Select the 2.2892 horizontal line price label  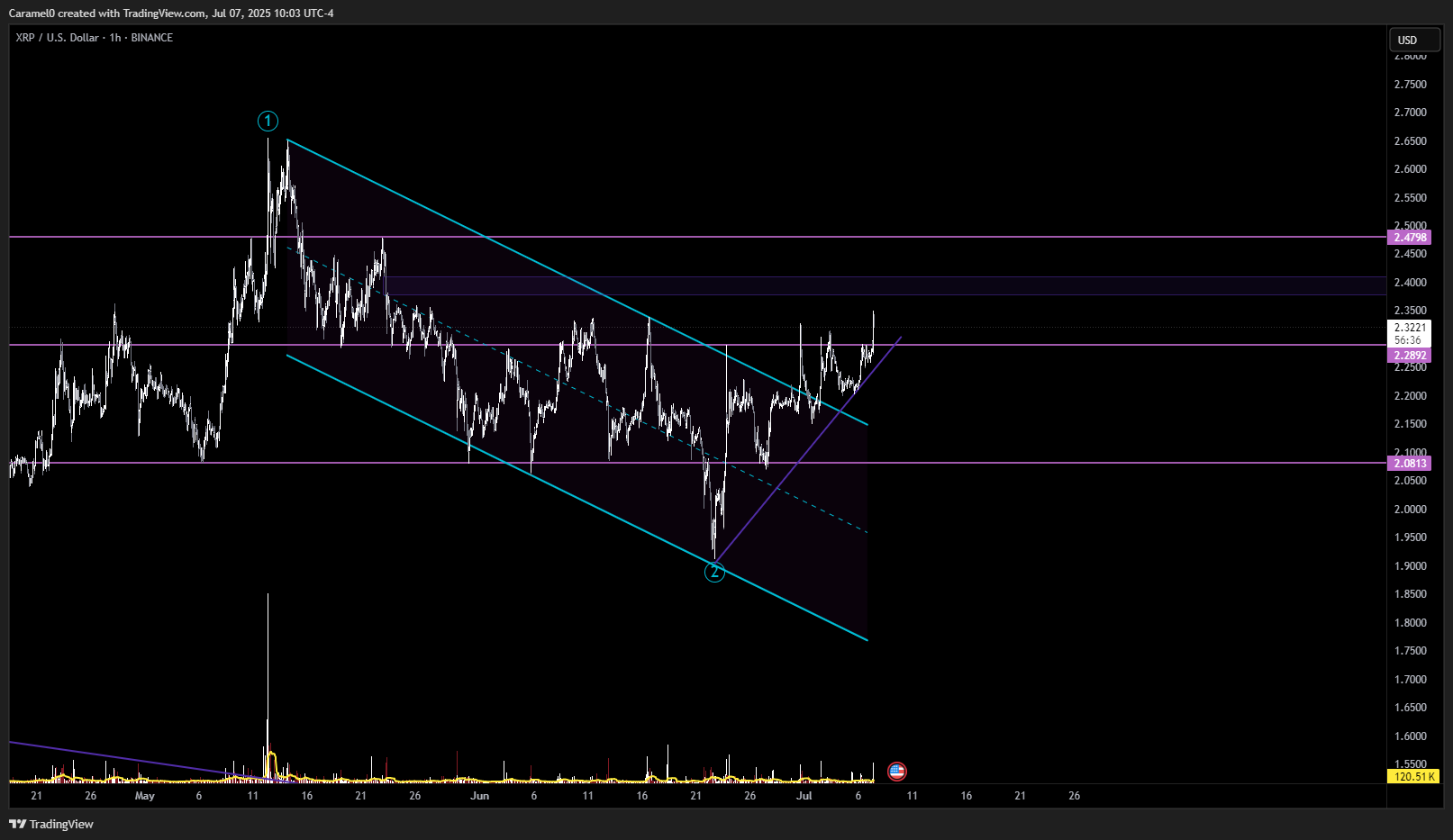click(1411, 356)
